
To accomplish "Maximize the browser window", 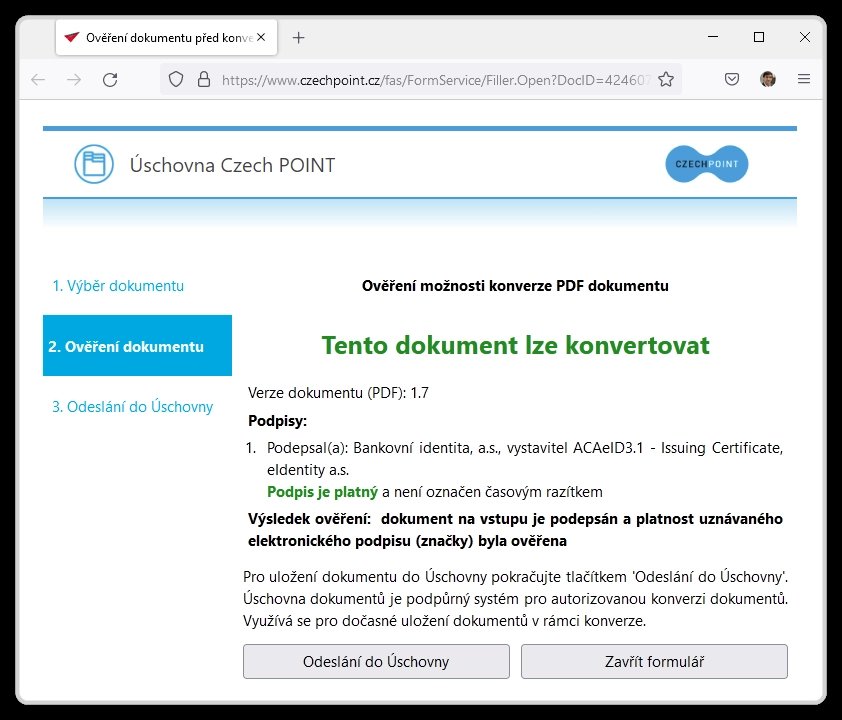I will [x=759, y=37].
